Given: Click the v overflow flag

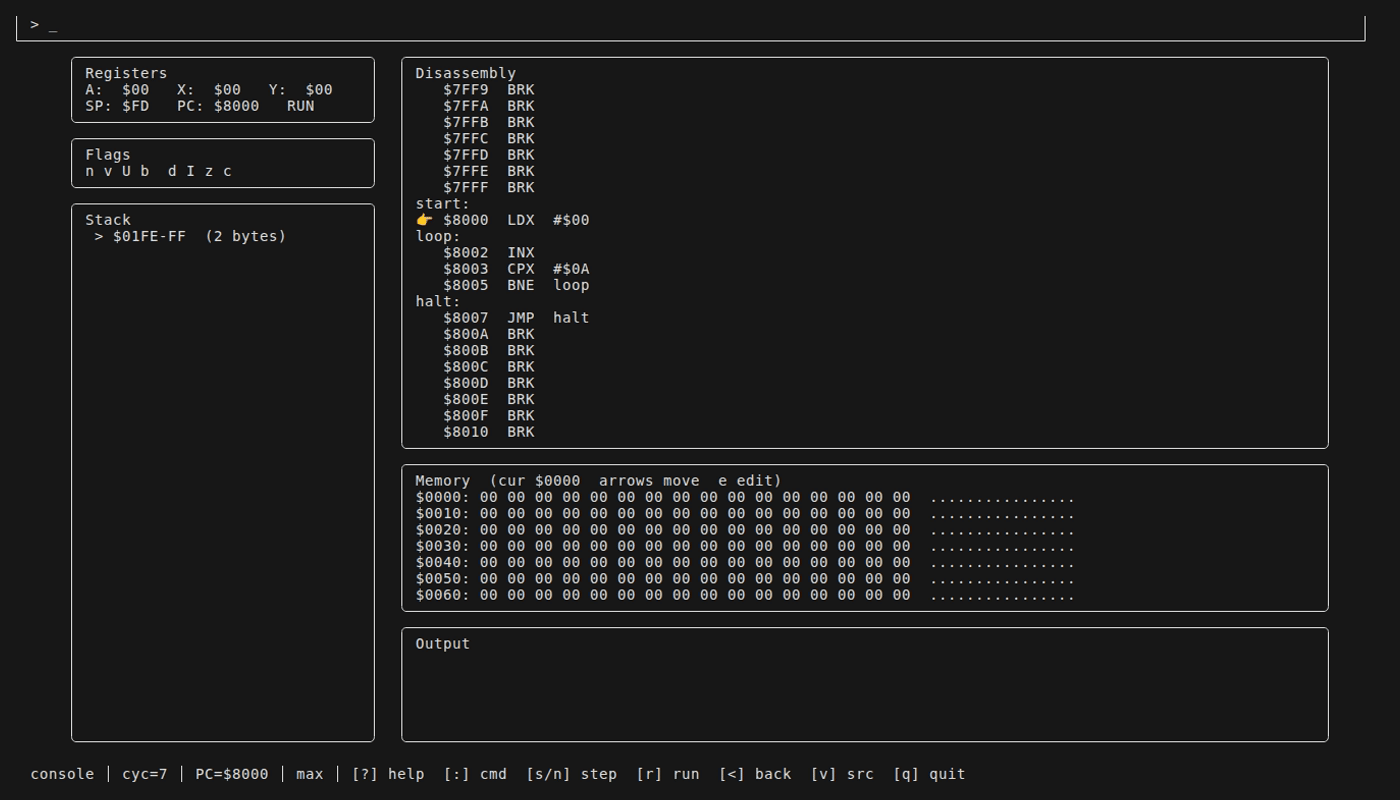Looking at the screenshot, I should pyautogui.click(x=108, y=171).
